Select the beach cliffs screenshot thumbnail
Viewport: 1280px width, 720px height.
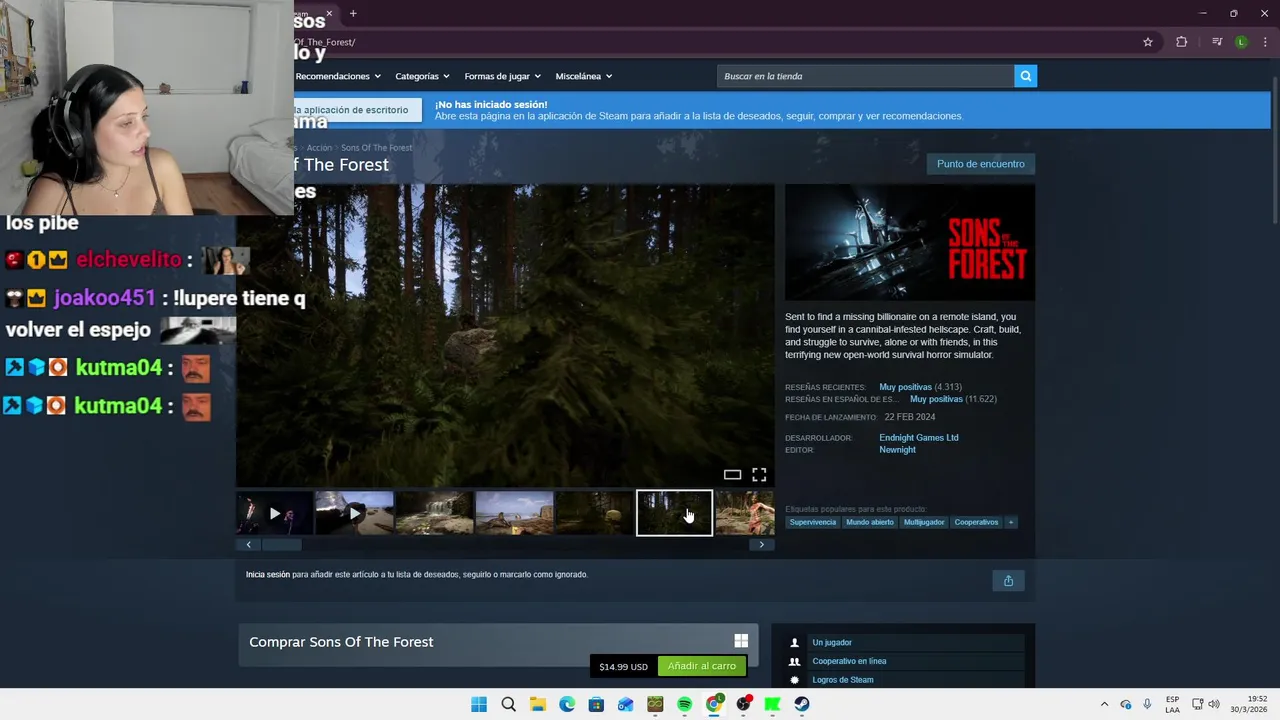[x=514, y=513]
